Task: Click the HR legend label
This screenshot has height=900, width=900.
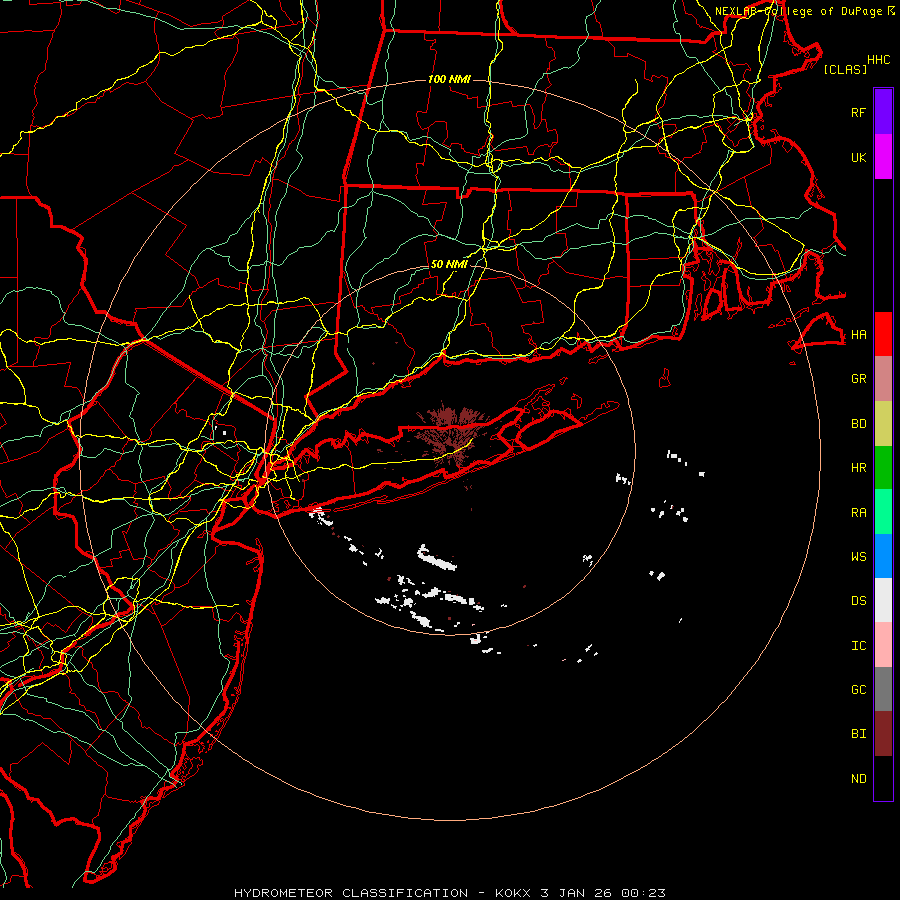Action: [858, 468]
